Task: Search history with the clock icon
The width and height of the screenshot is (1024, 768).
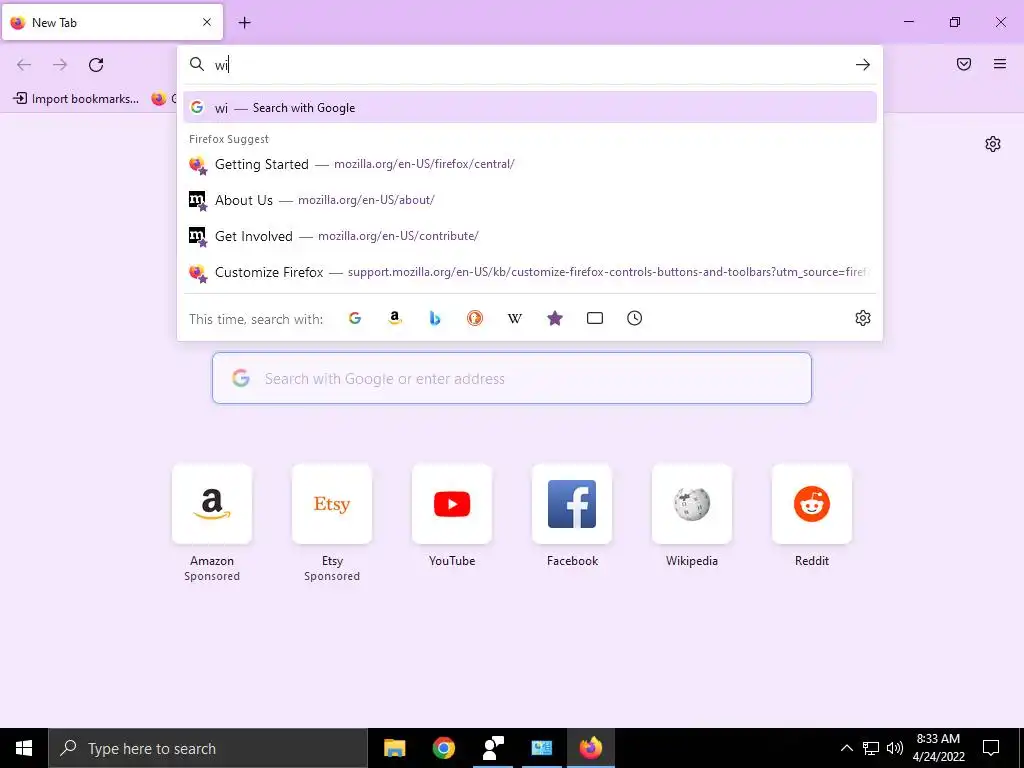Action: click(635, 318)
